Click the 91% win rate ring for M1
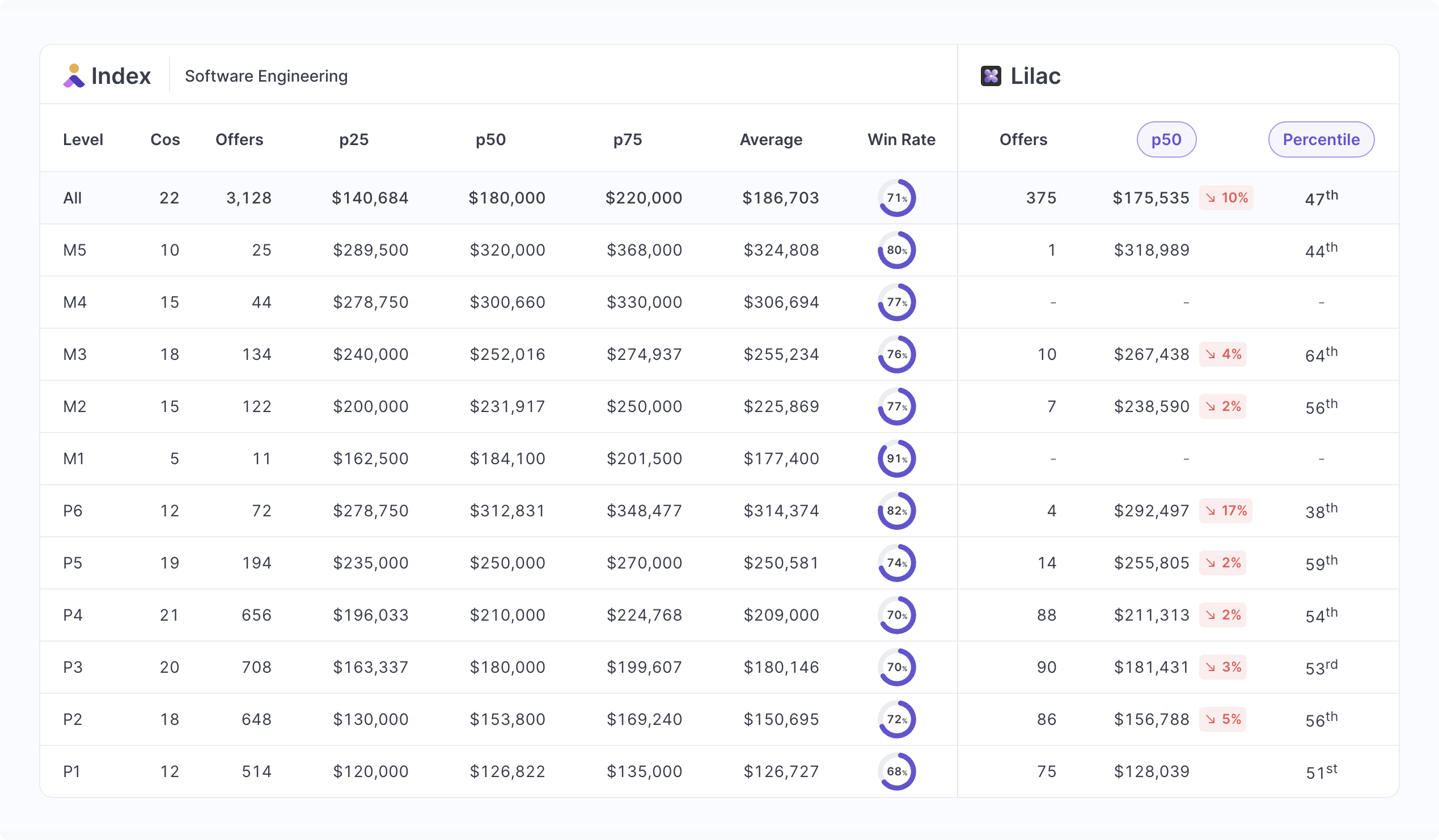The image size is (1439, 840). pyautogui.click(x=896, y=459)
